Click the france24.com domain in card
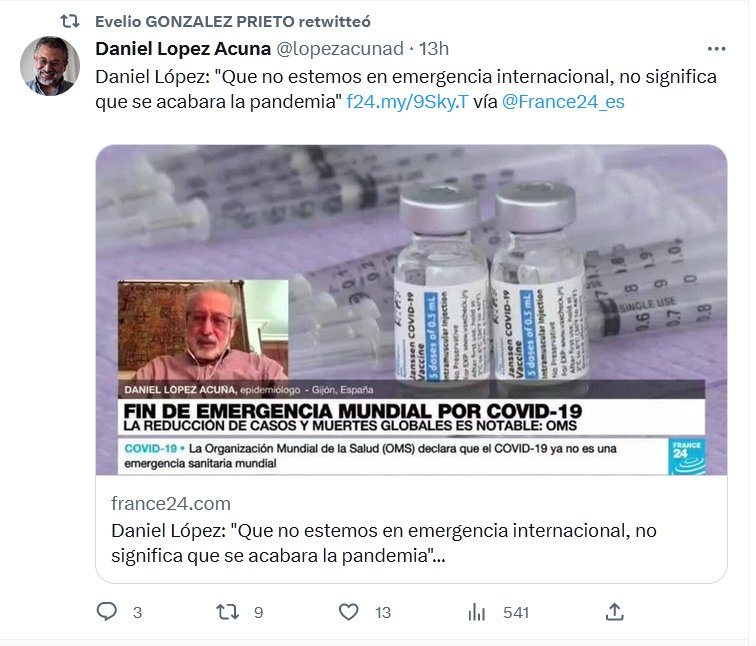Image resolution: width=756 pixels, height=646 pixels. (x=171, y=503)
